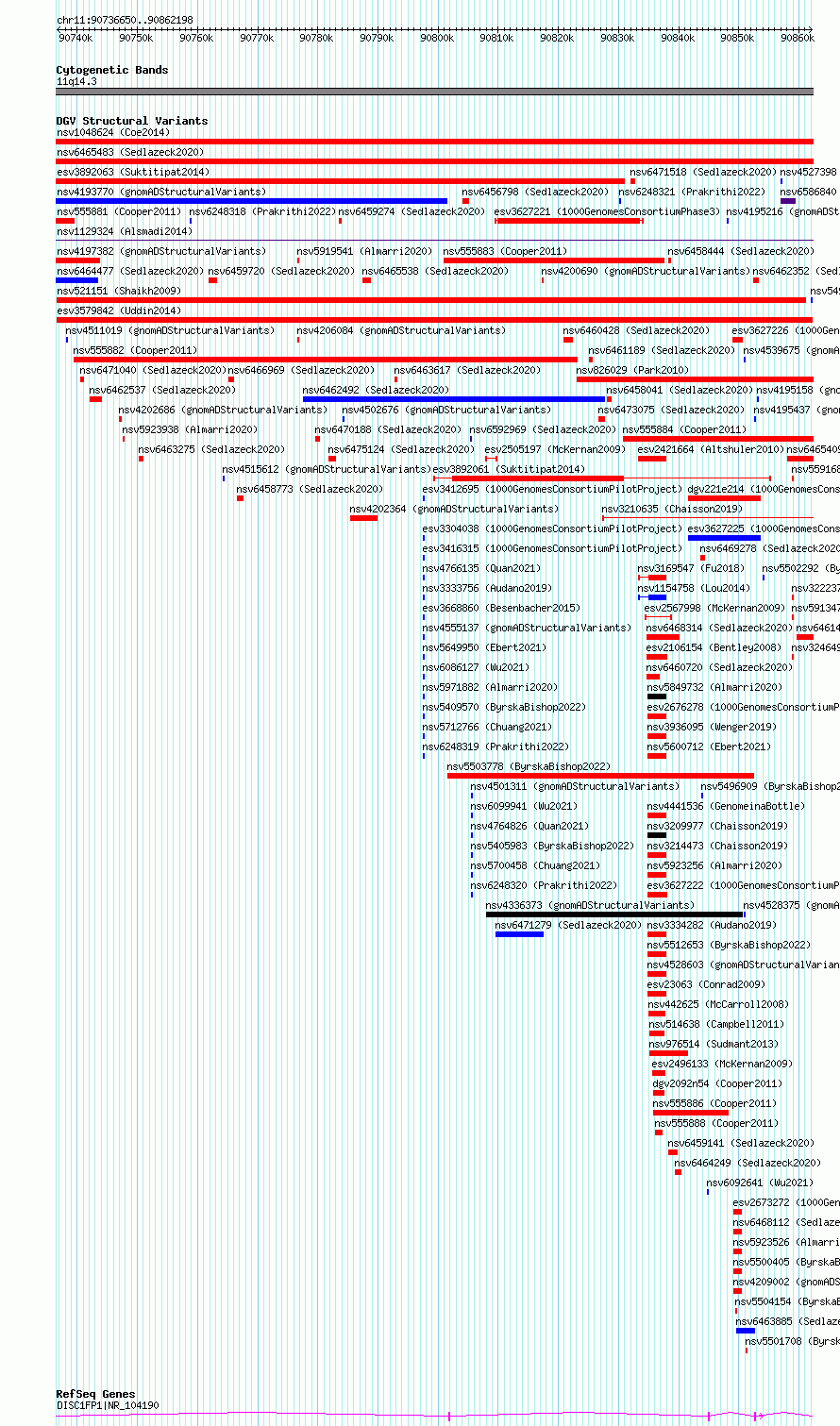Open variant nsv6463617 (Sedlazeck2020)
Screen dimensions: 840x1426
(x=467, y=370)
